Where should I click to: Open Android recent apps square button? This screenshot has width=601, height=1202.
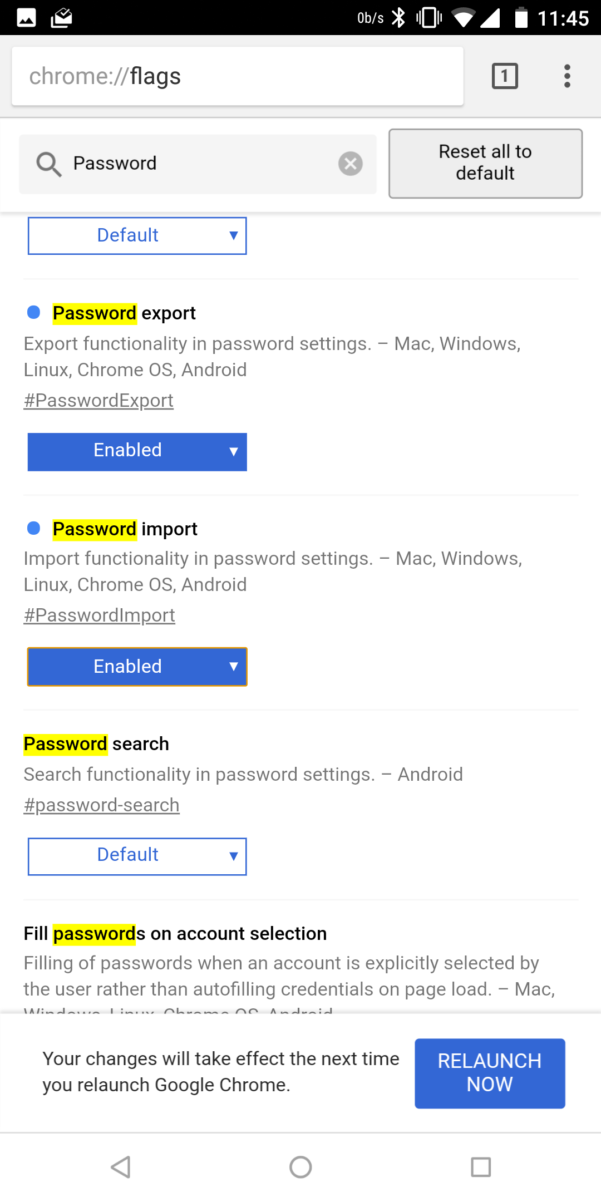pyautogui.click(x=481, y=1166)
